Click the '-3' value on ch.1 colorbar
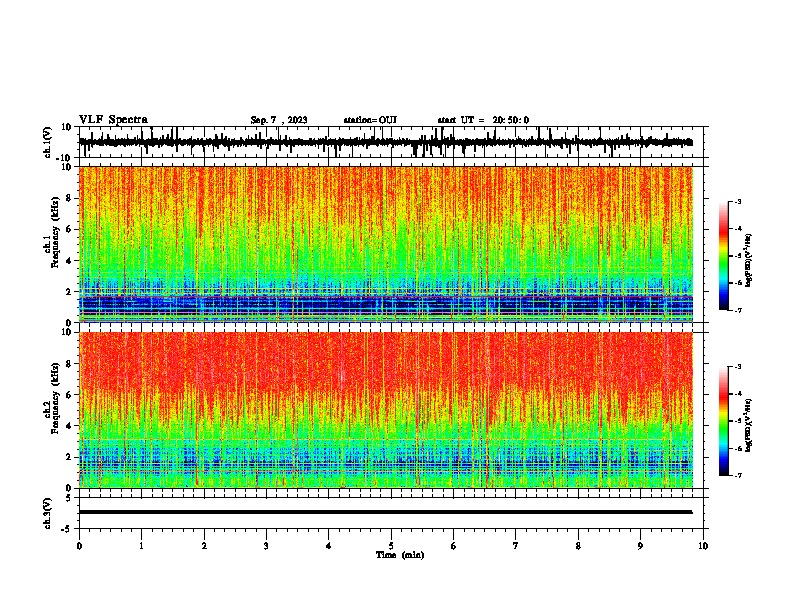 point(737,201)
